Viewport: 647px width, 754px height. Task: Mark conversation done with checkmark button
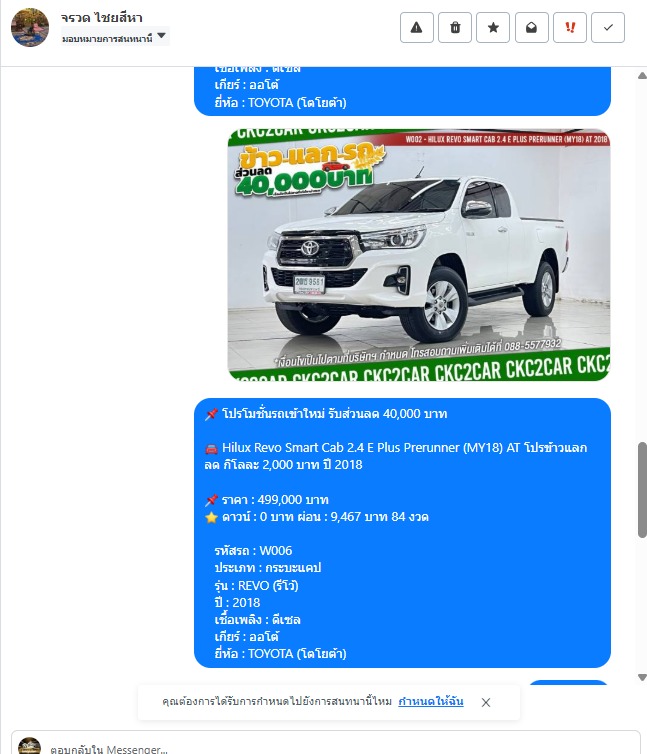(608, 28)
